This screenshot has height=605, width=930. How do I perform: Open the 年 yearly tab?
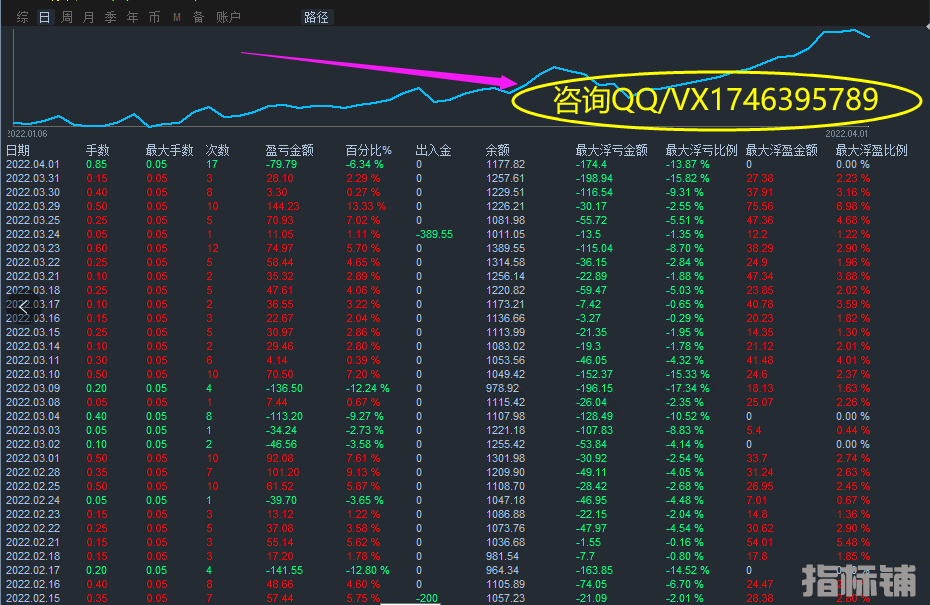[x=133, y=17]
